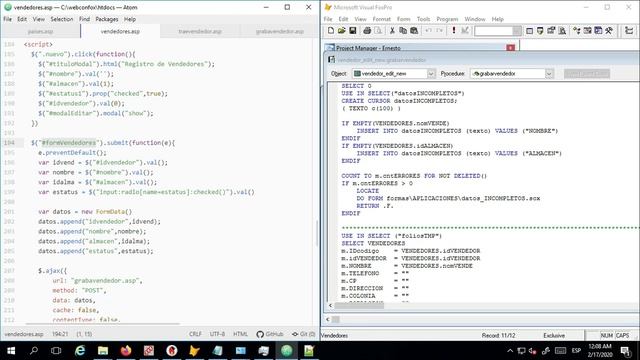The width and height of the screenshot is (640, 360).
Task: Open the Task View icon on the taskbar
Action: (x=56, y=351)
